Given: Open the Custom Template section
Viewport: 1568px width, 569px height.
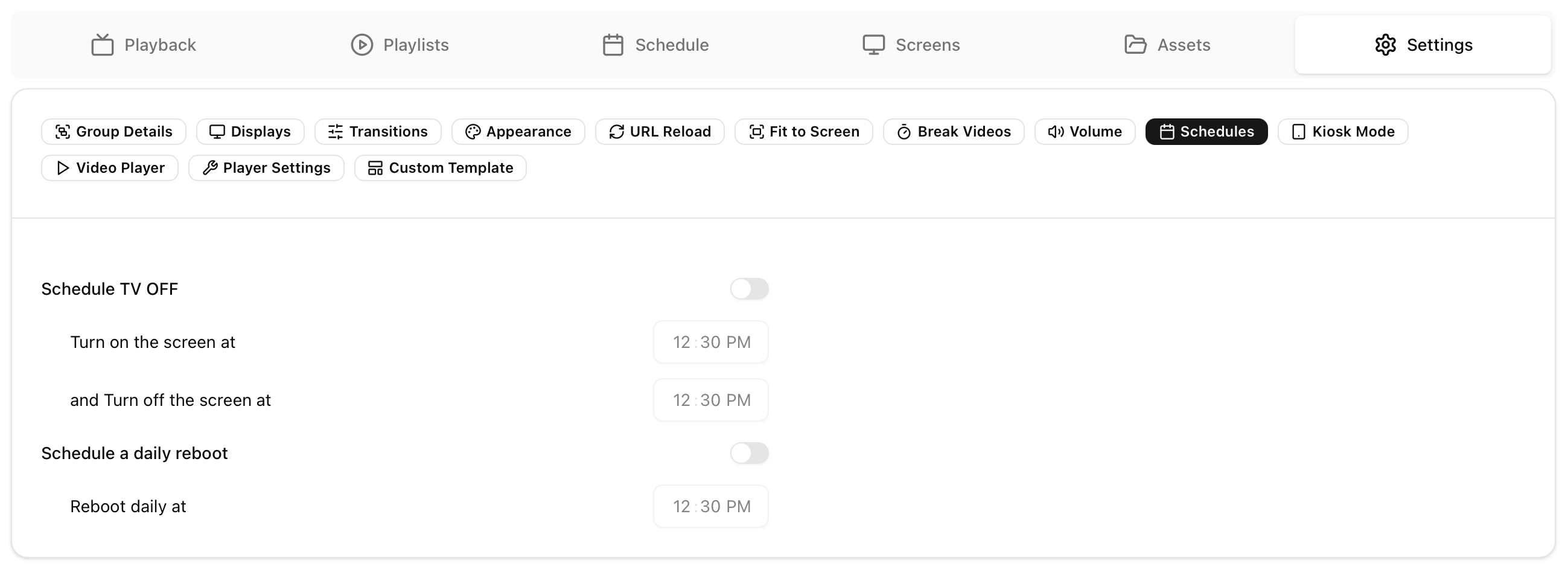Looking at the screenshot, I should [440, 168].
